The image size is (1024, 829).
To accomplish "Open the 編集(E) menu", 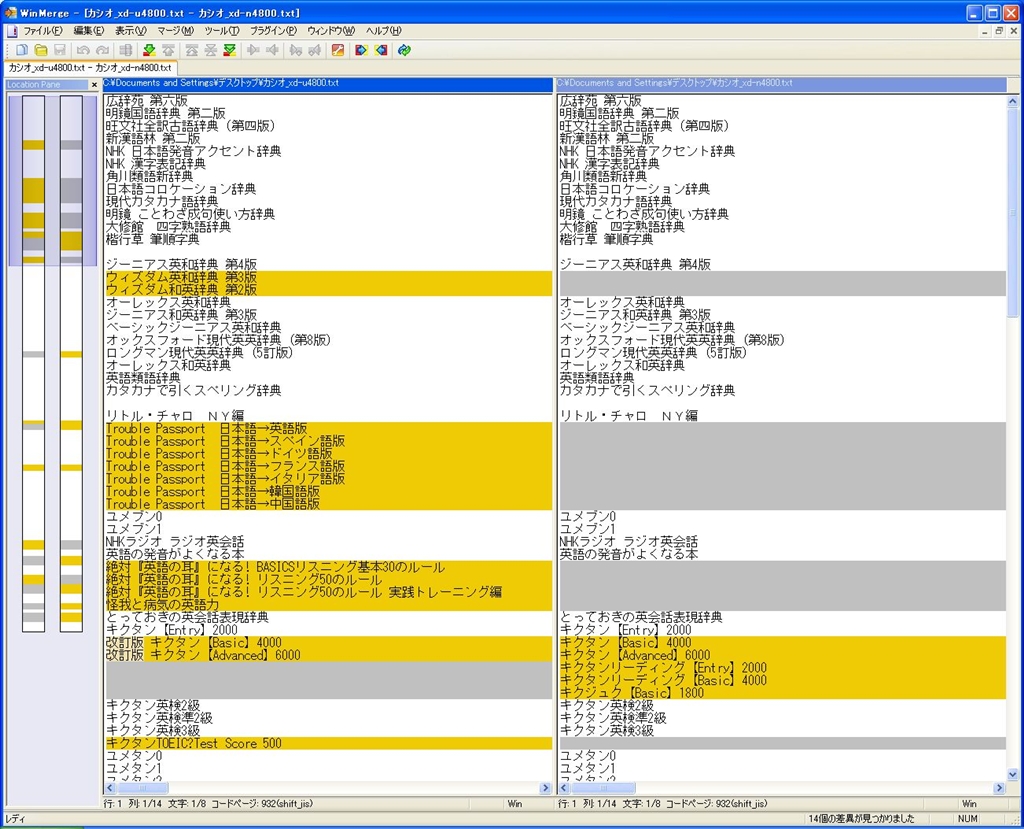I will 89,31.
